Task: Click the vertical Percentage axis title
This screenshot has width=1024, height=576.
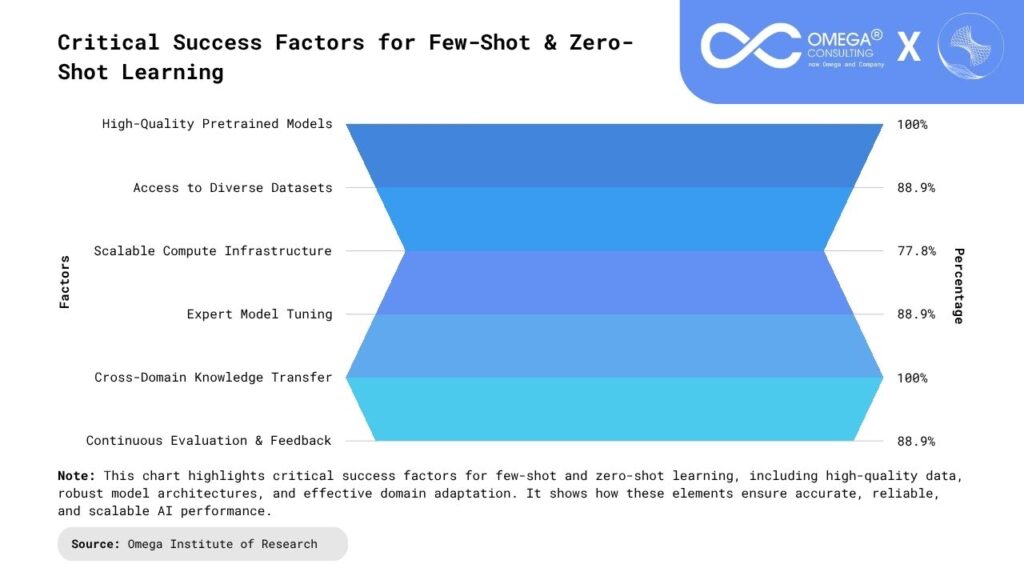Action: pyautogui.click(x=958, y=285)
